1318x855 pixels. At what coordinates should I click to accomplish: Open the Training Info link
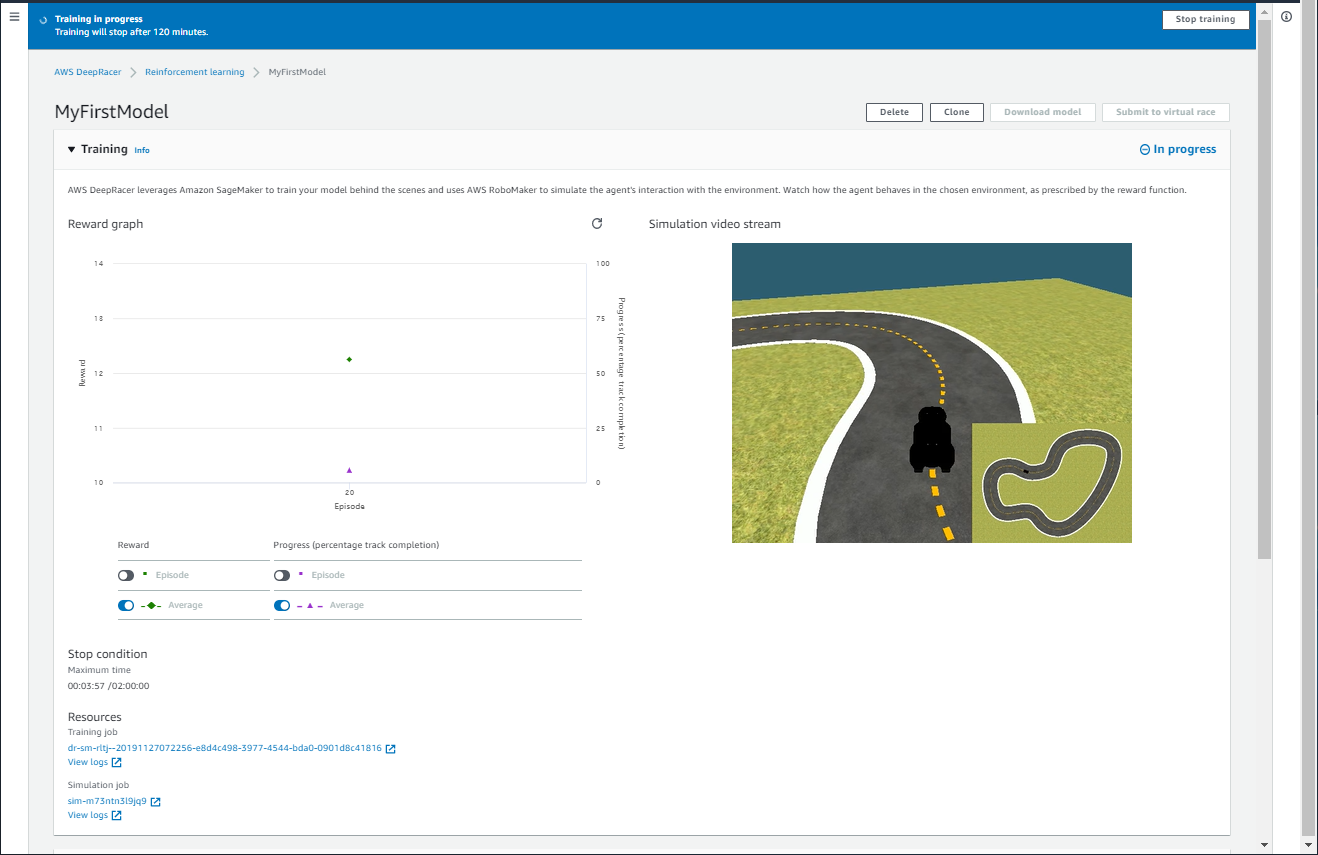142,151
